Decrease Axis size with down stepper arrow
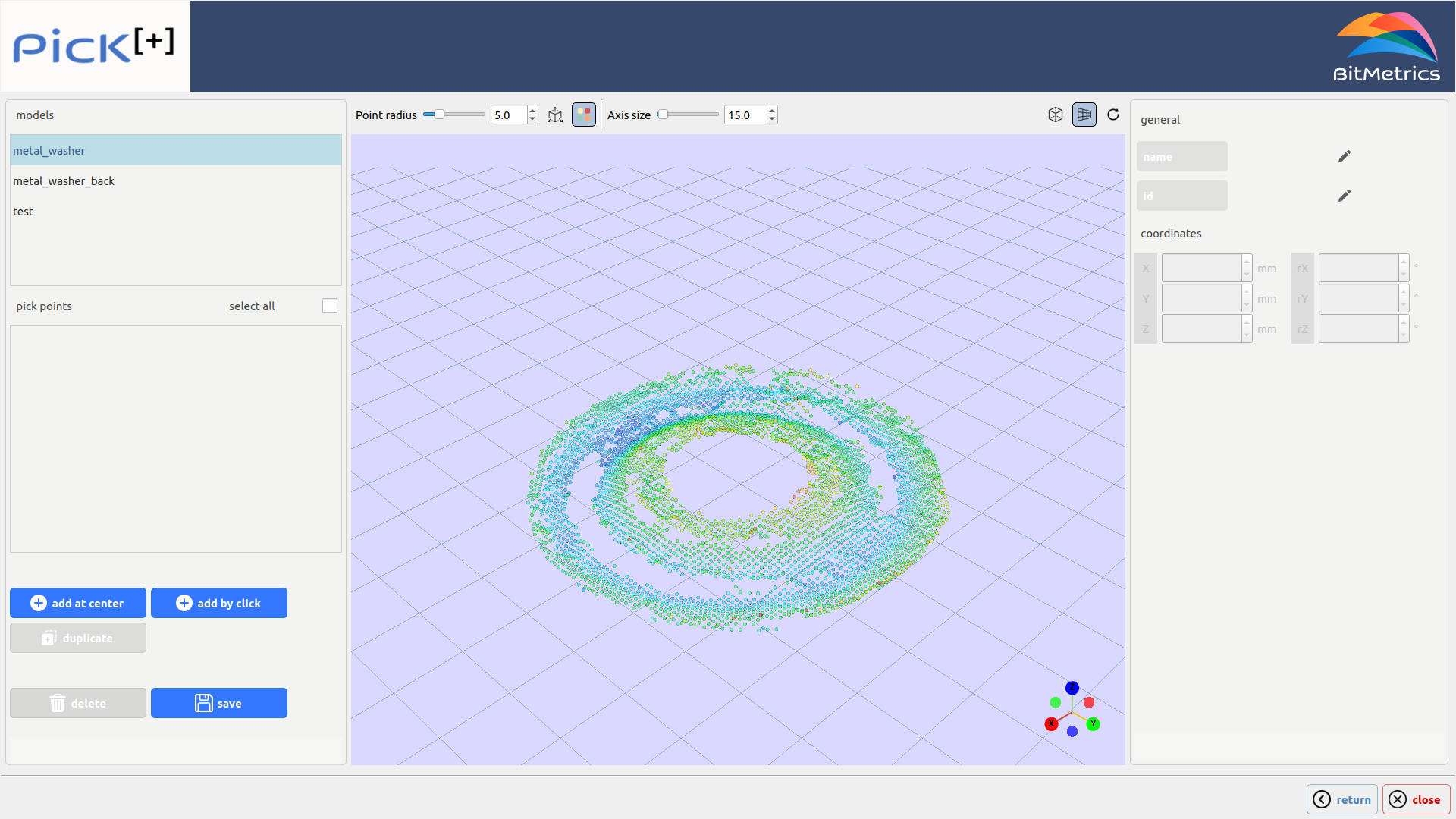The width and height of the screenshot is (1456, 819). coord(772,119)
